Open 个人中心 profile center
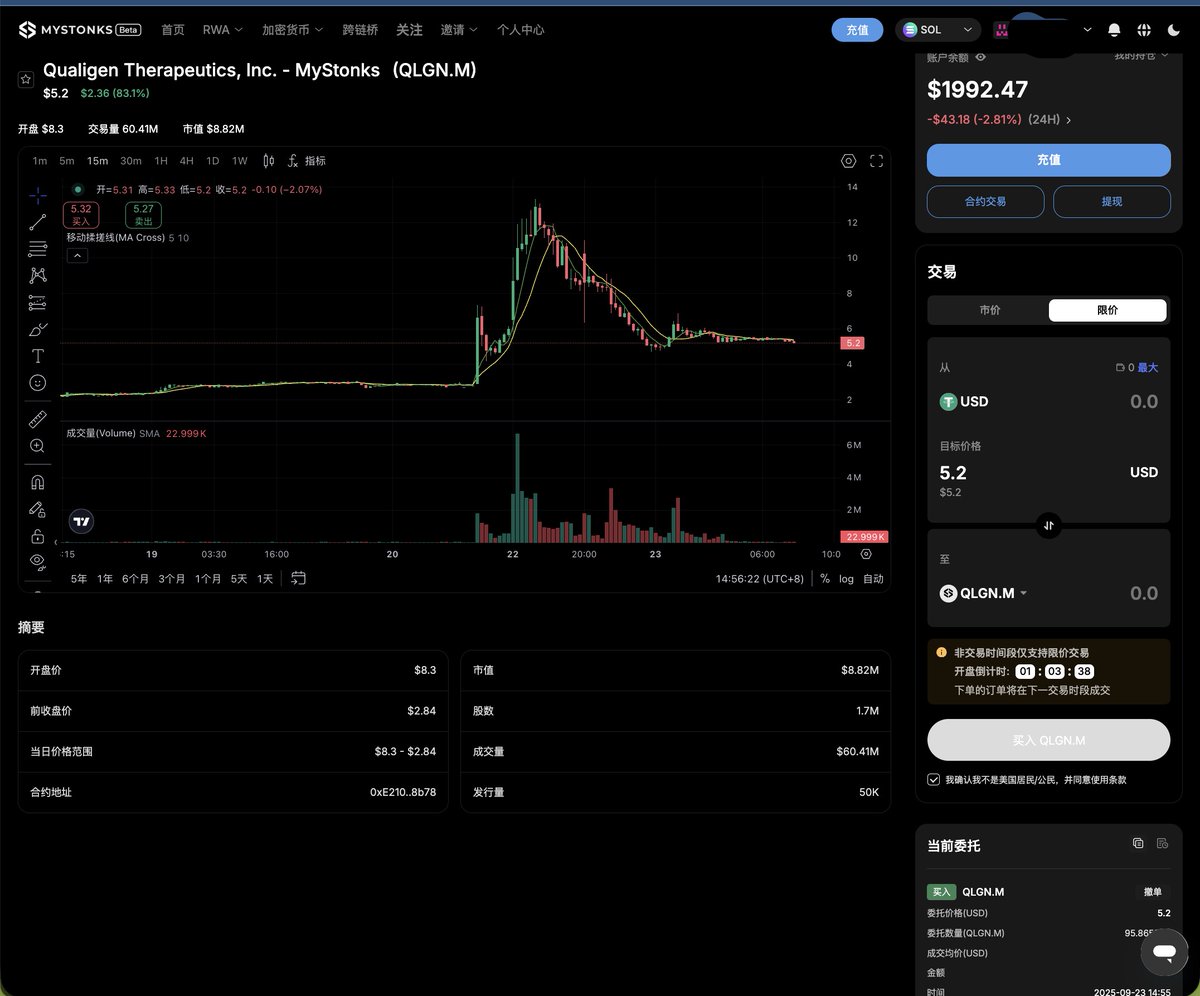Viewport: 1200px width, 996px height. point(521,30)
